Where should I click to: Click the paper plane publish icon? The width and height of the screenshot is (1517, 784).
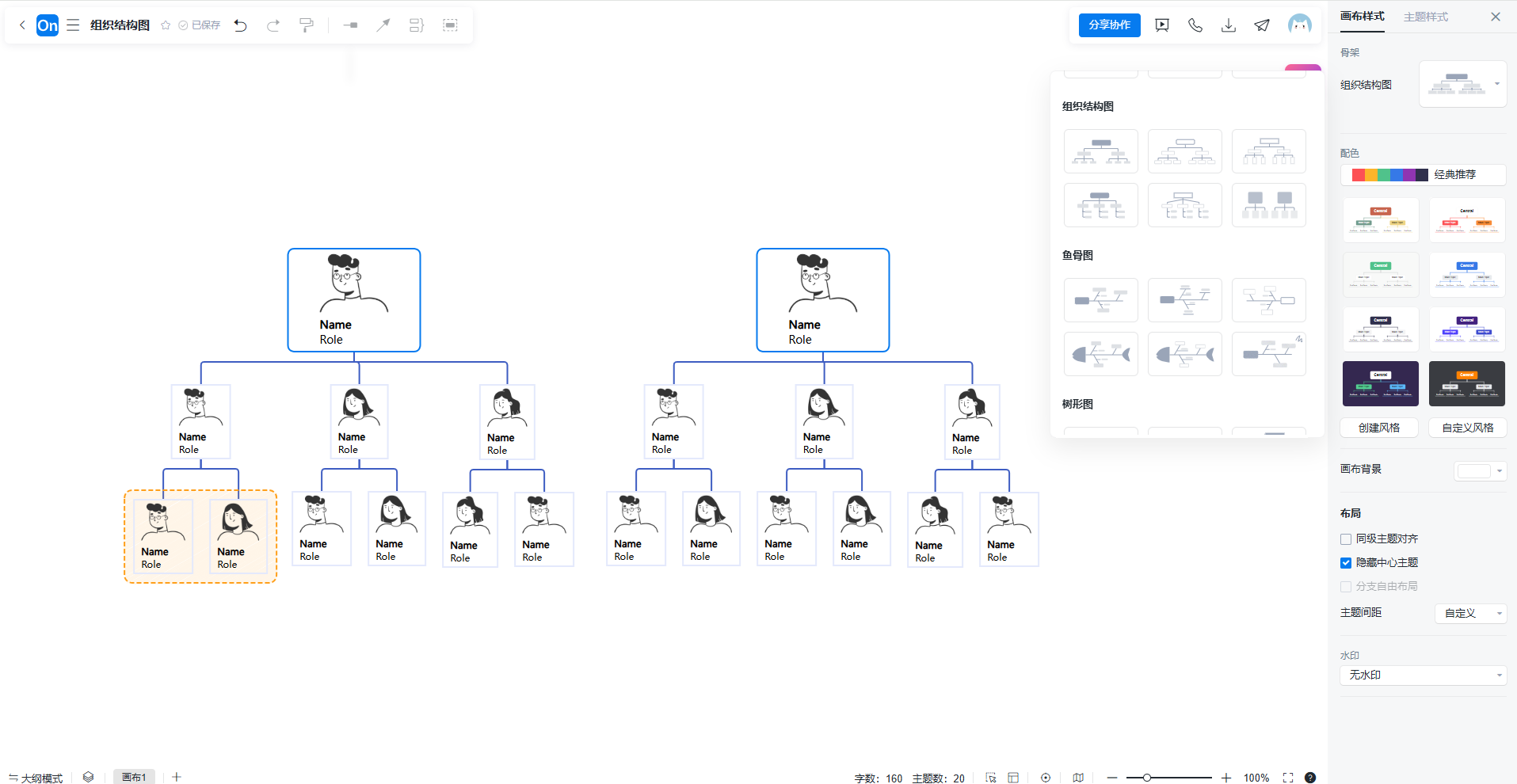pos(1262,25)
